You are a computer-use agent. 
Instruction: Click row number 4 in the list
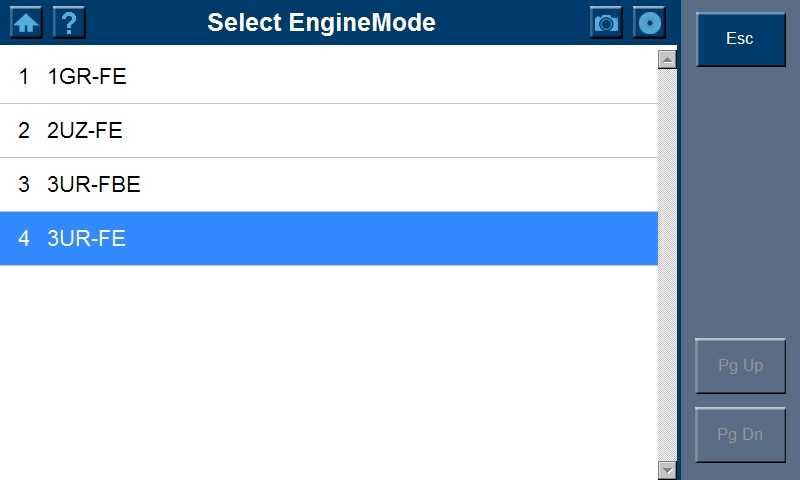[24, 238]
